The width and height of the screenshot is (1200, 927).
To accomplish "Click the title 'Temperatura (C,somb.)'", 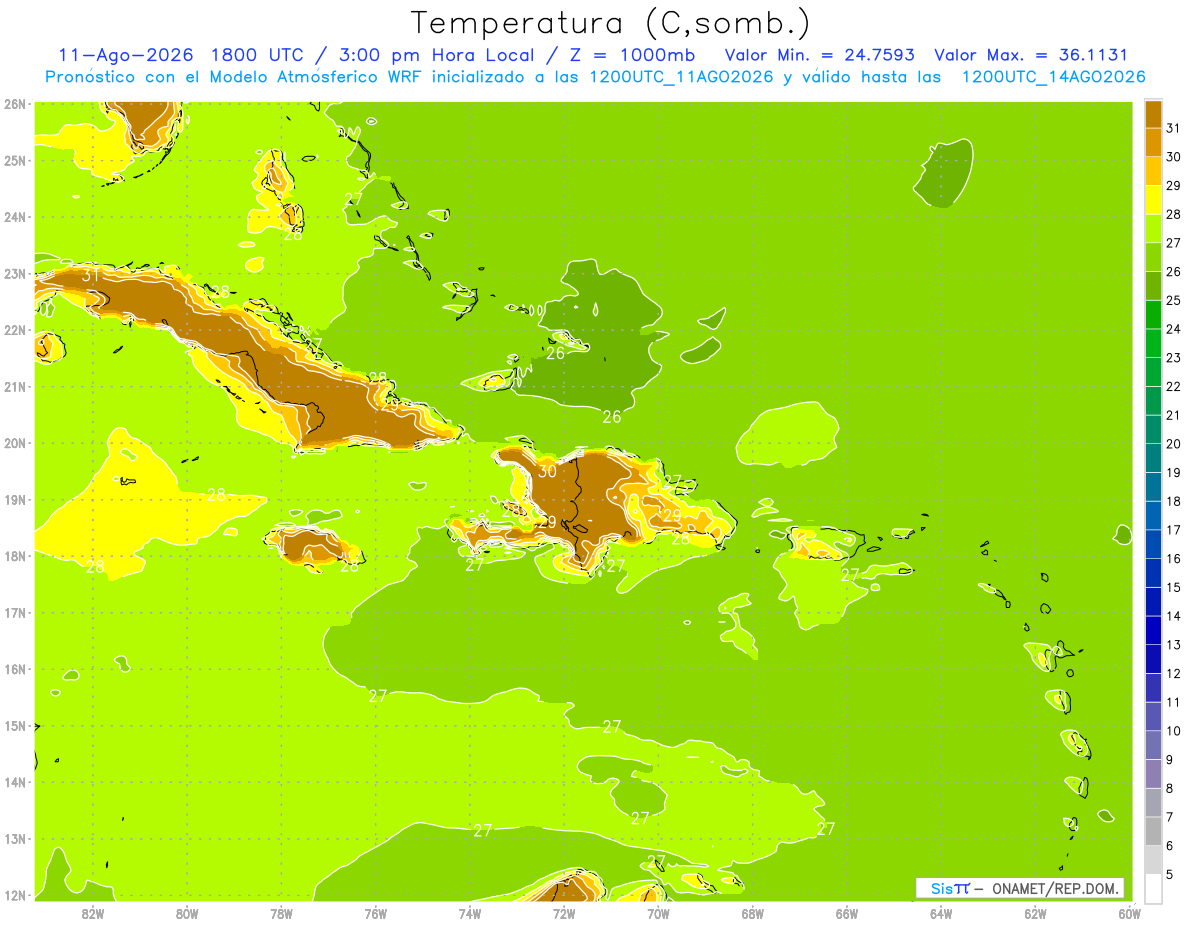I will point(611,23).
